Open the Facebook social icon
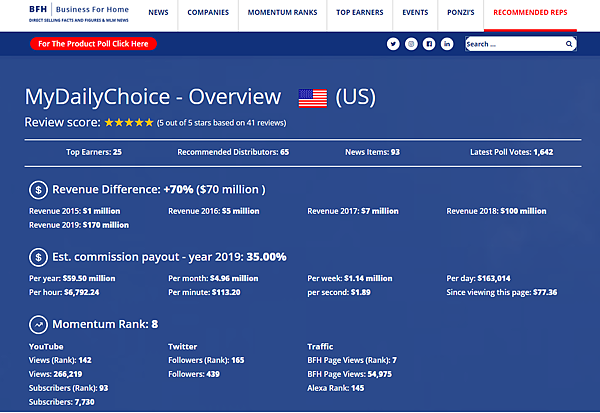 (x=429, y=44)
